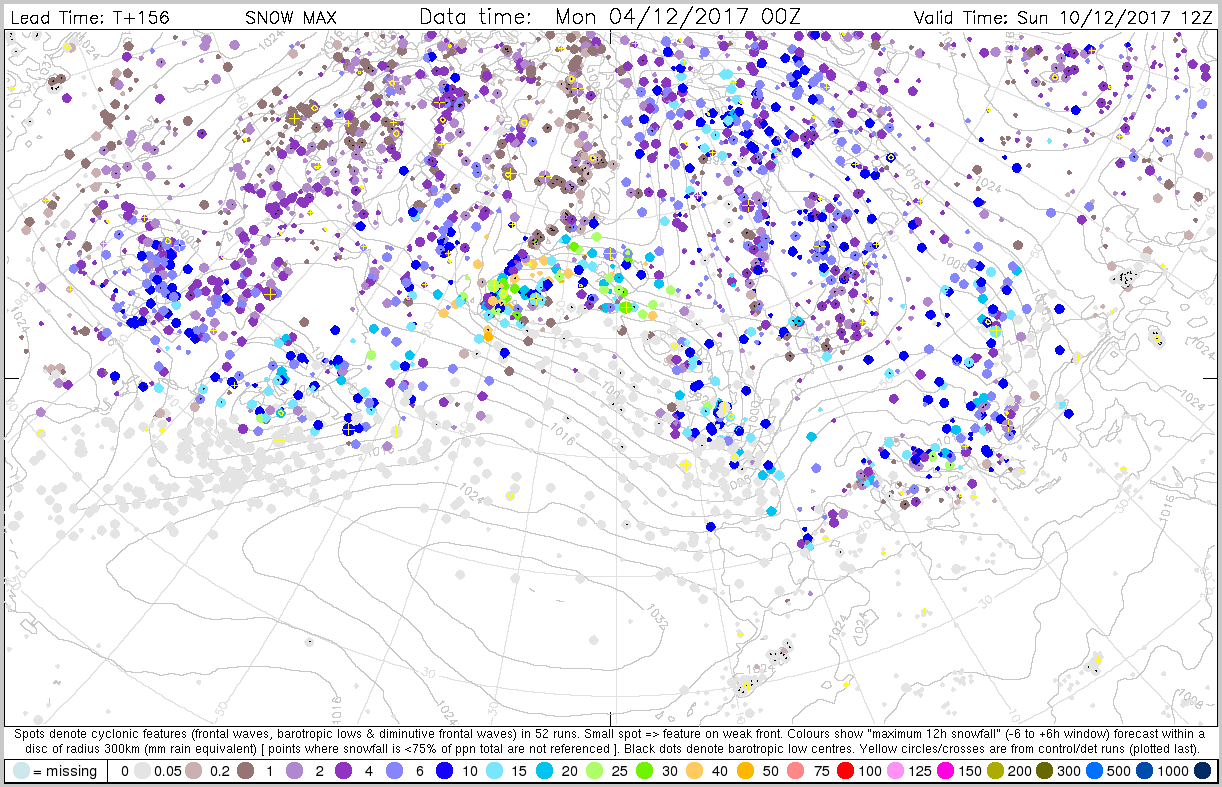Click the '0.05' legend value
1222x787 pixels.
pyautogui.click(x=168, y=771)
